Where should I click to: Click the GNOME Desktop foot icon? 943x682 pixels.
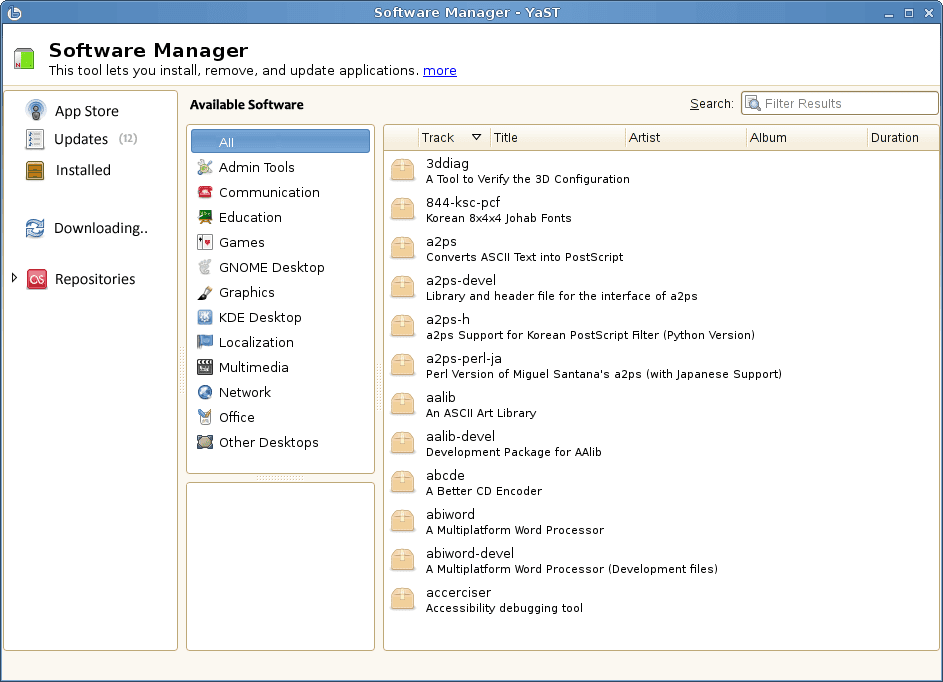click(x=205, y=267)
